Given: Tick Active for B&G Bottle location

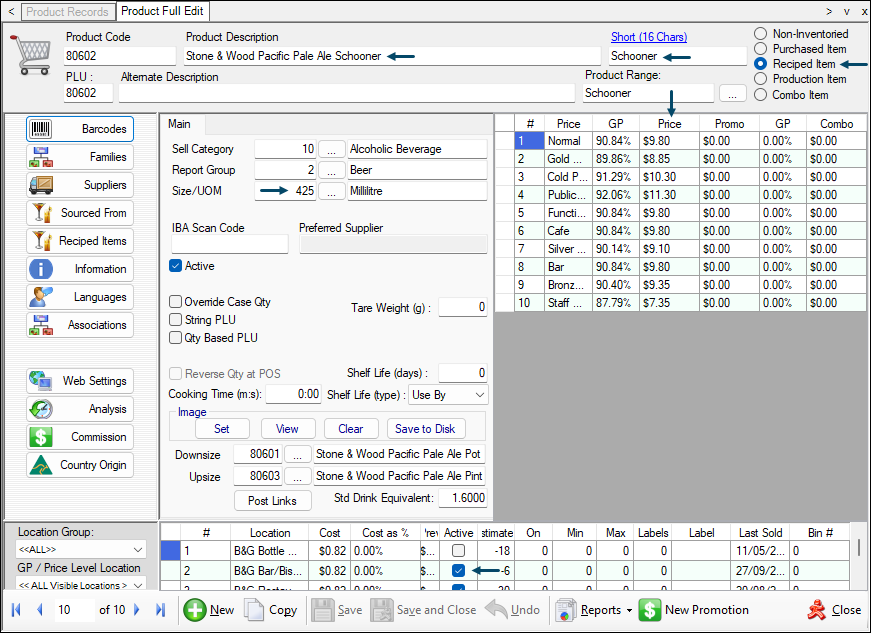Looking at the screenshot, I should (x=458, y=551).
